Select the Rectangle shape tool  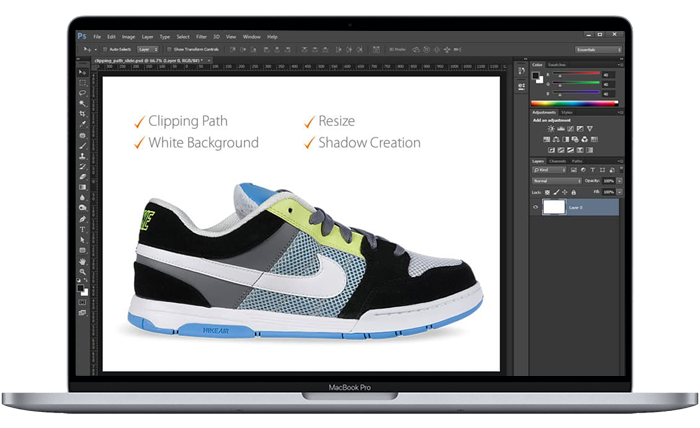83,250
